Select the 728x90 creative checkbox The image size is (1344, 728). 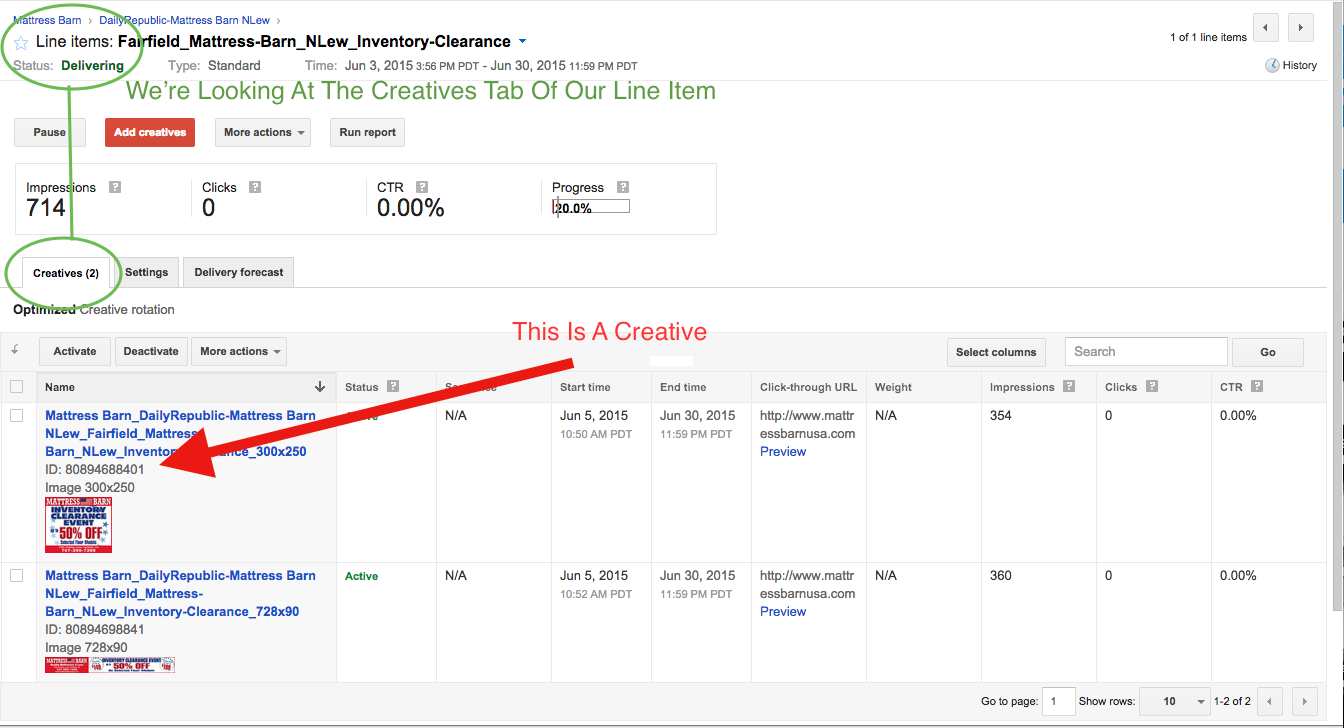[17, 576]
